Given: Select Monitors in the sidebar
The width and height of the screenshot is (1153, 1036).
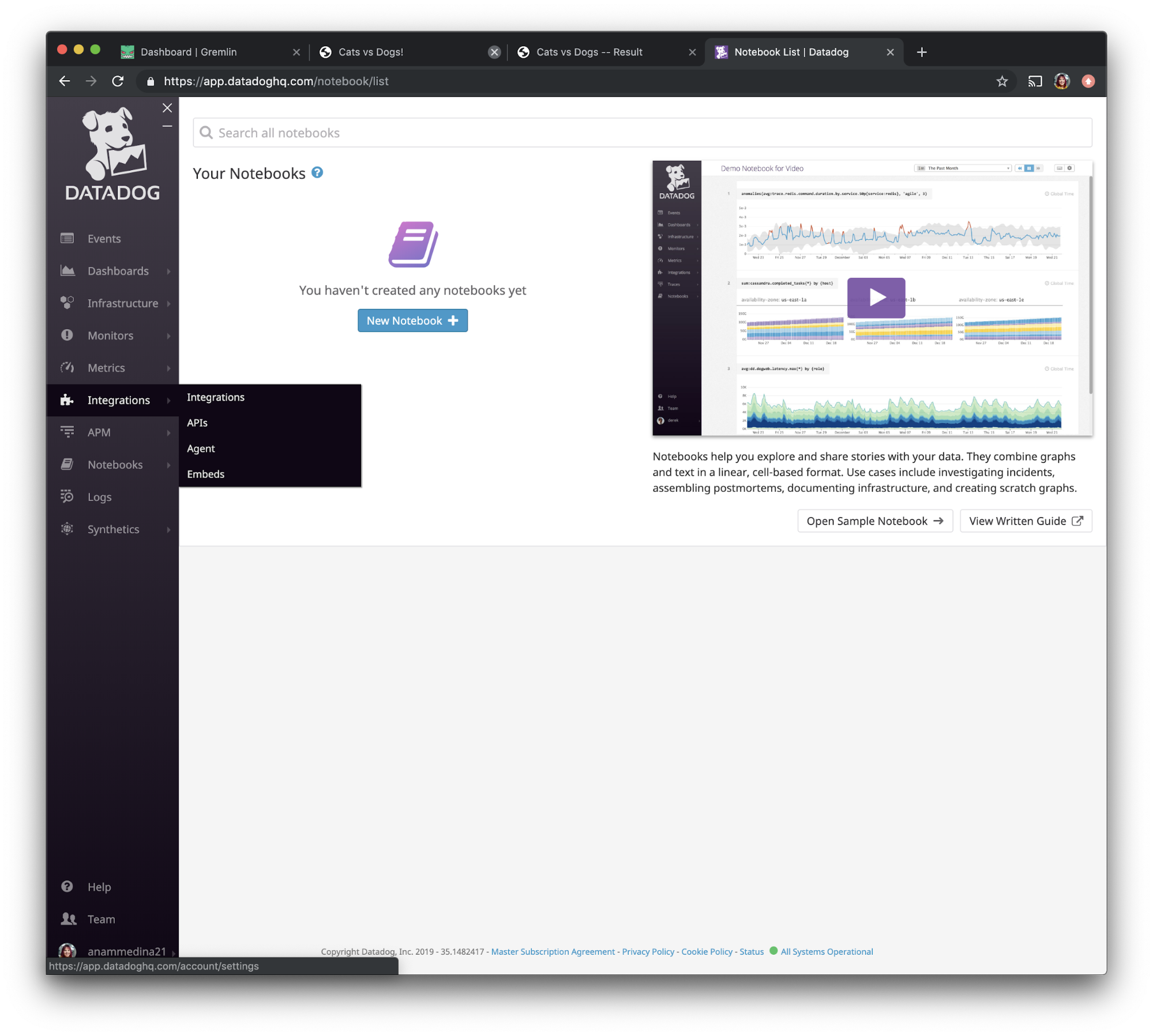Looking at the screenshot, I should [110, 335].
